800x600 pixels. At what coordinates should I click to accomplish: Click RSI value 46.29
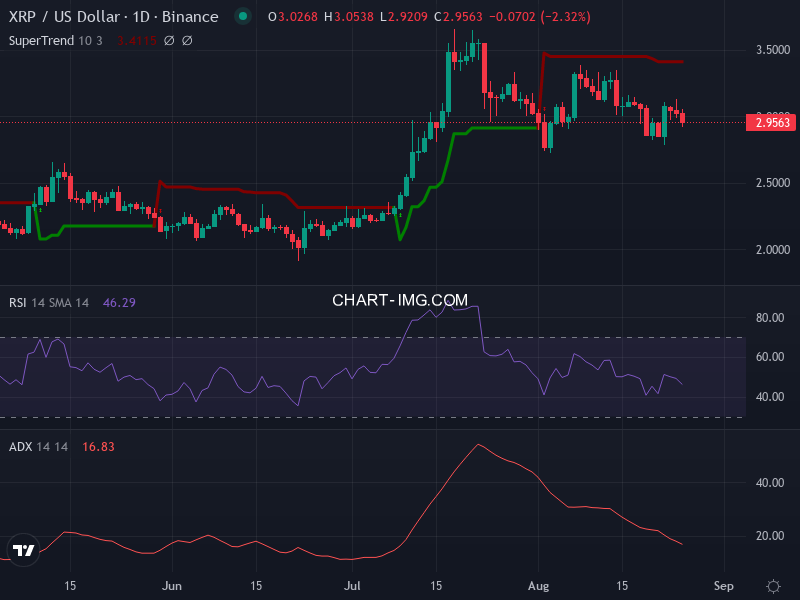119,303
